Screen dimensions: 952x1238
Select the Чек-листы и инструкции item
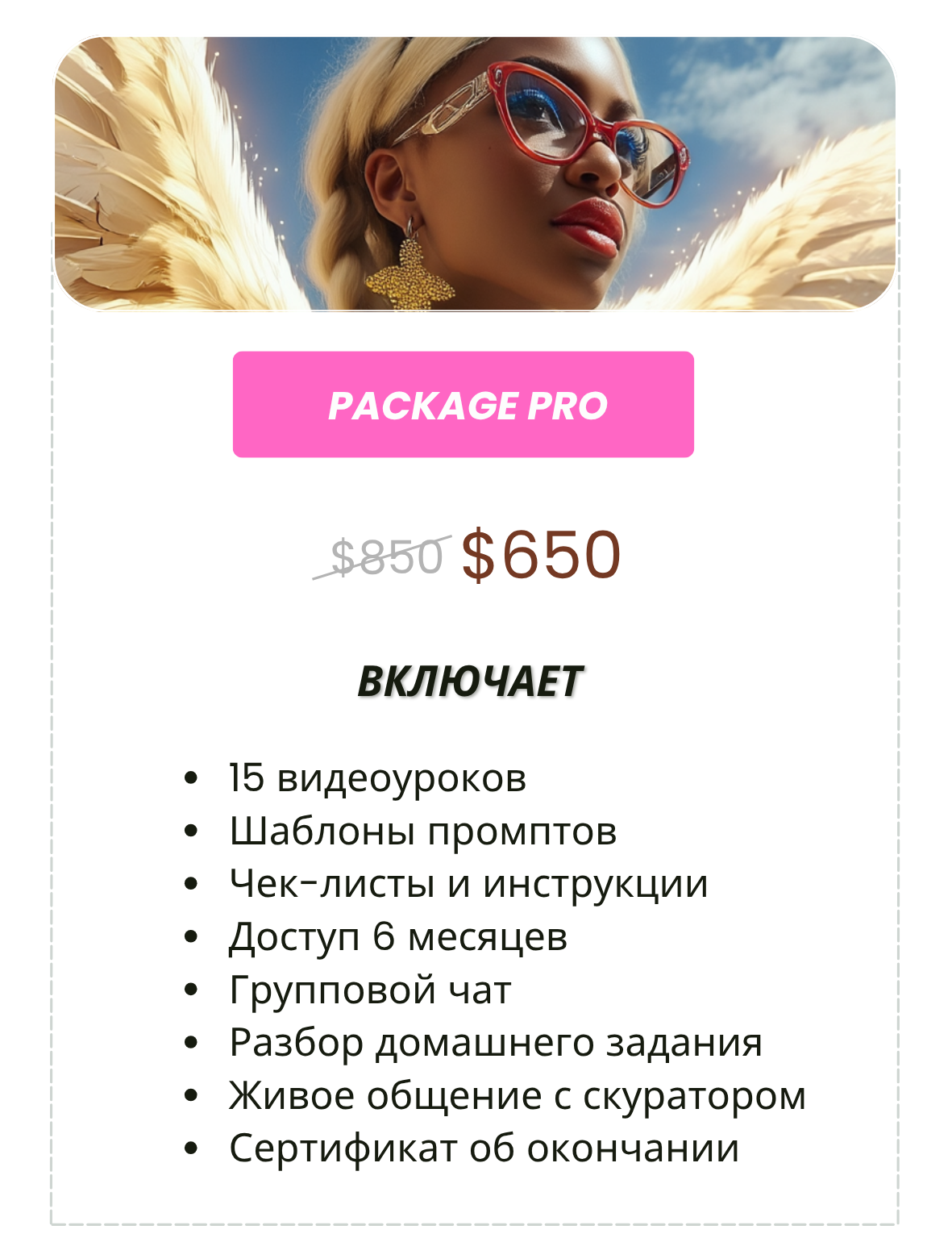(468, 884)
